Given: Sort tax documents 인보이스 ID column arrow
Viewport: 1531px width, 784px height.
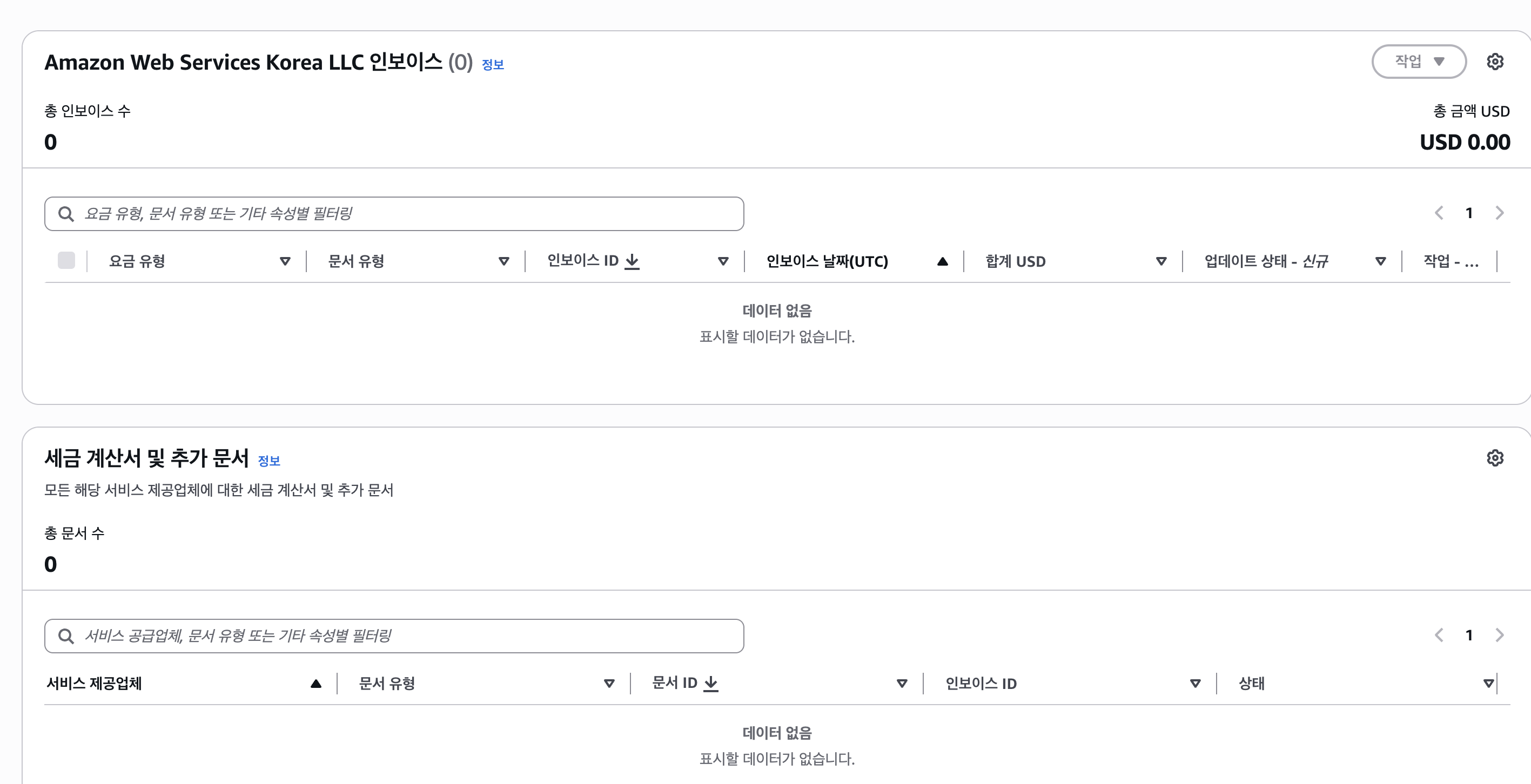Looking at the screenshot, I should pyautogui.click(x=1195, y=684).
